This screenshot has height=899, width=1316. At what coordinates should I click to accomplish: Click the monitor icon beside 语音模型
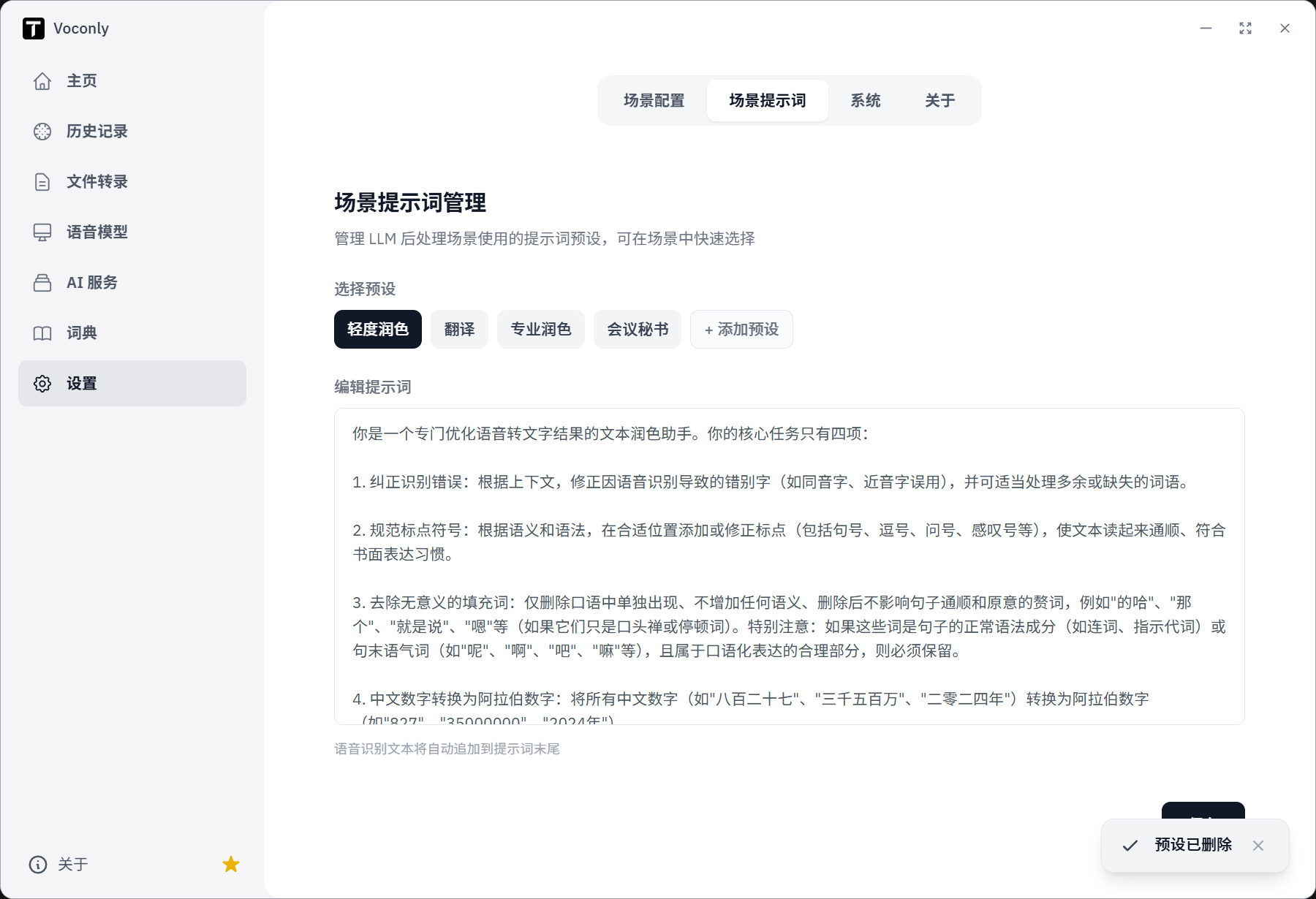click(x=42, y=232)
